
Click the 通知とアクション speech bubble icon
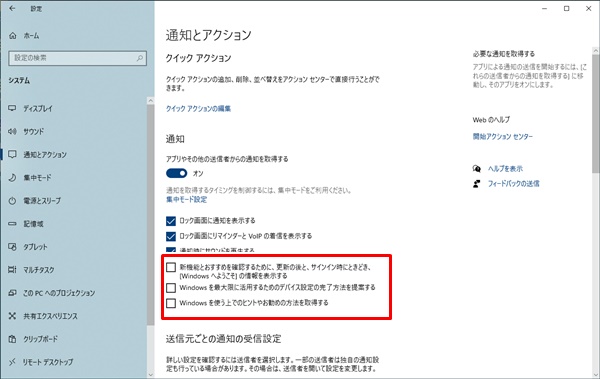(x=12, y=154)
